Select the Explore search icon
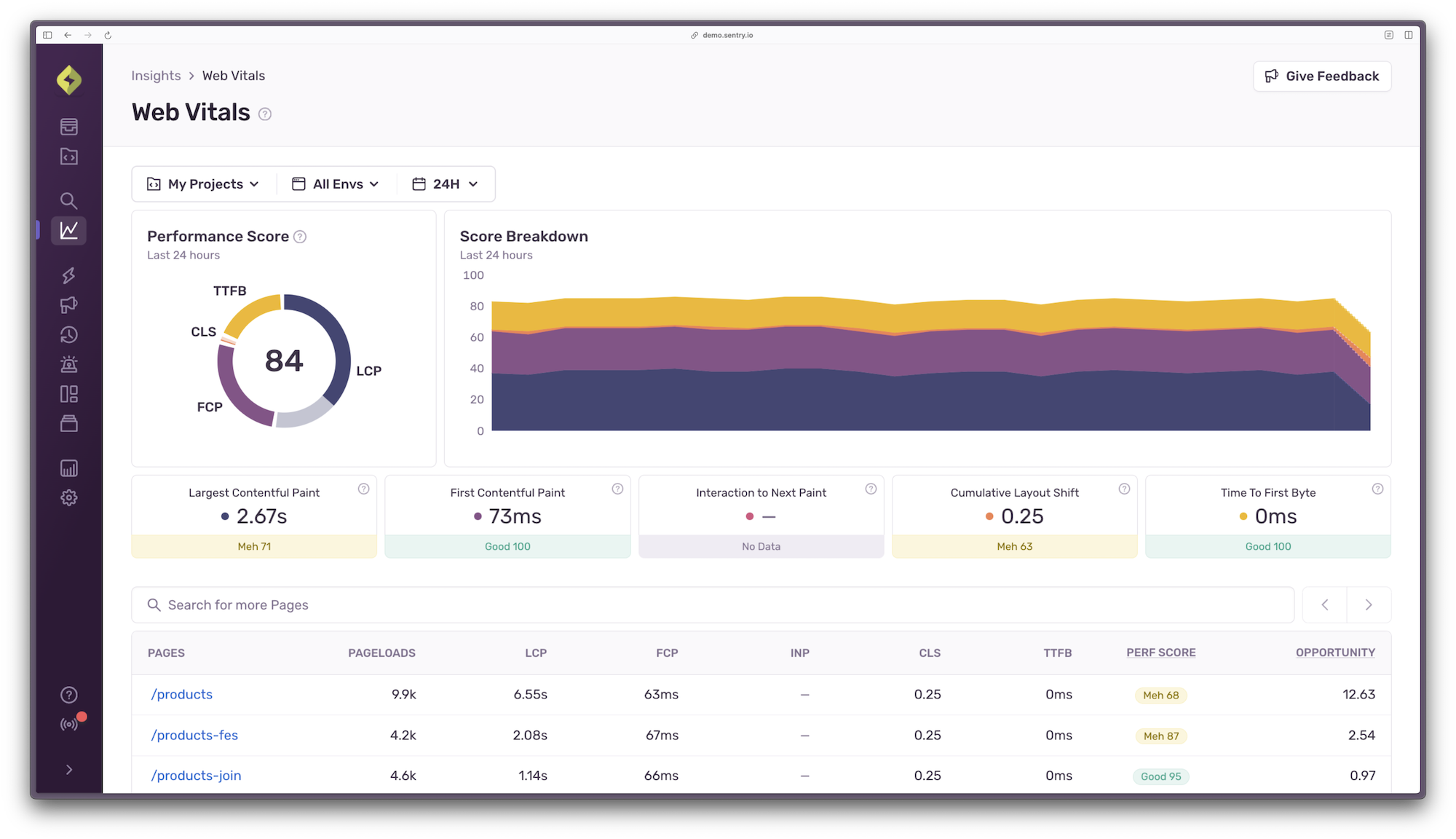 tap(69, 201)
